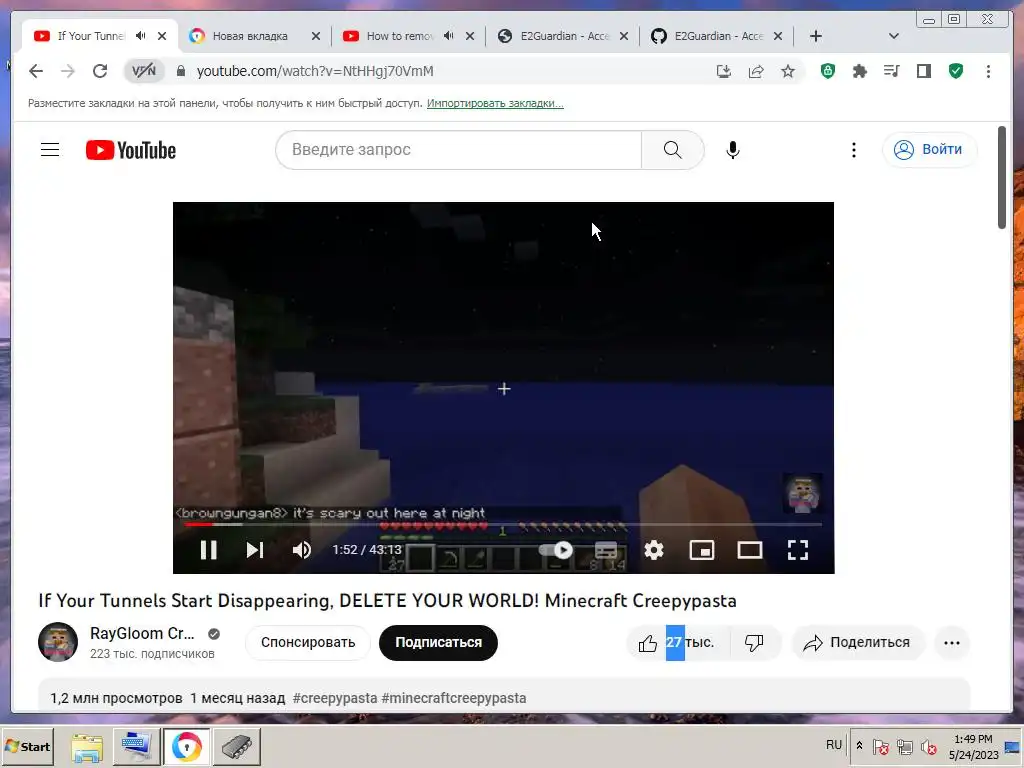Bookmark this page with star
The width and height of the screenshot is (1024, 768).
(788, 71)
